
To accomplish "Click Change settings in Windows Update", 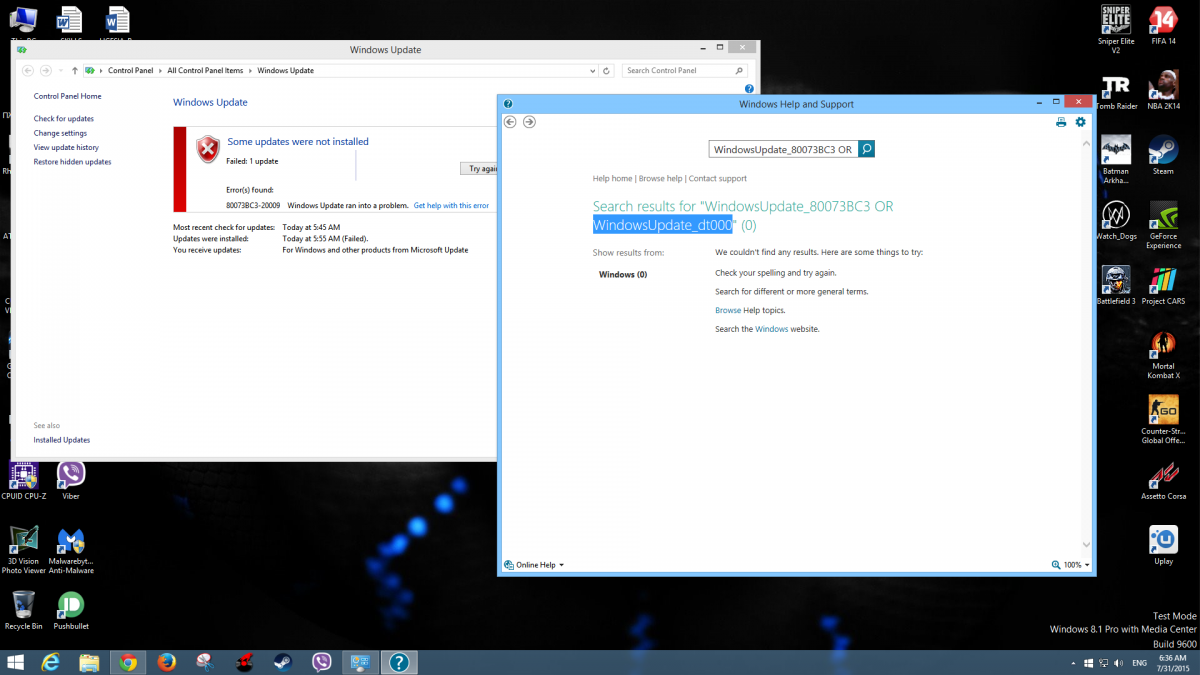I will tap(60, 133).
